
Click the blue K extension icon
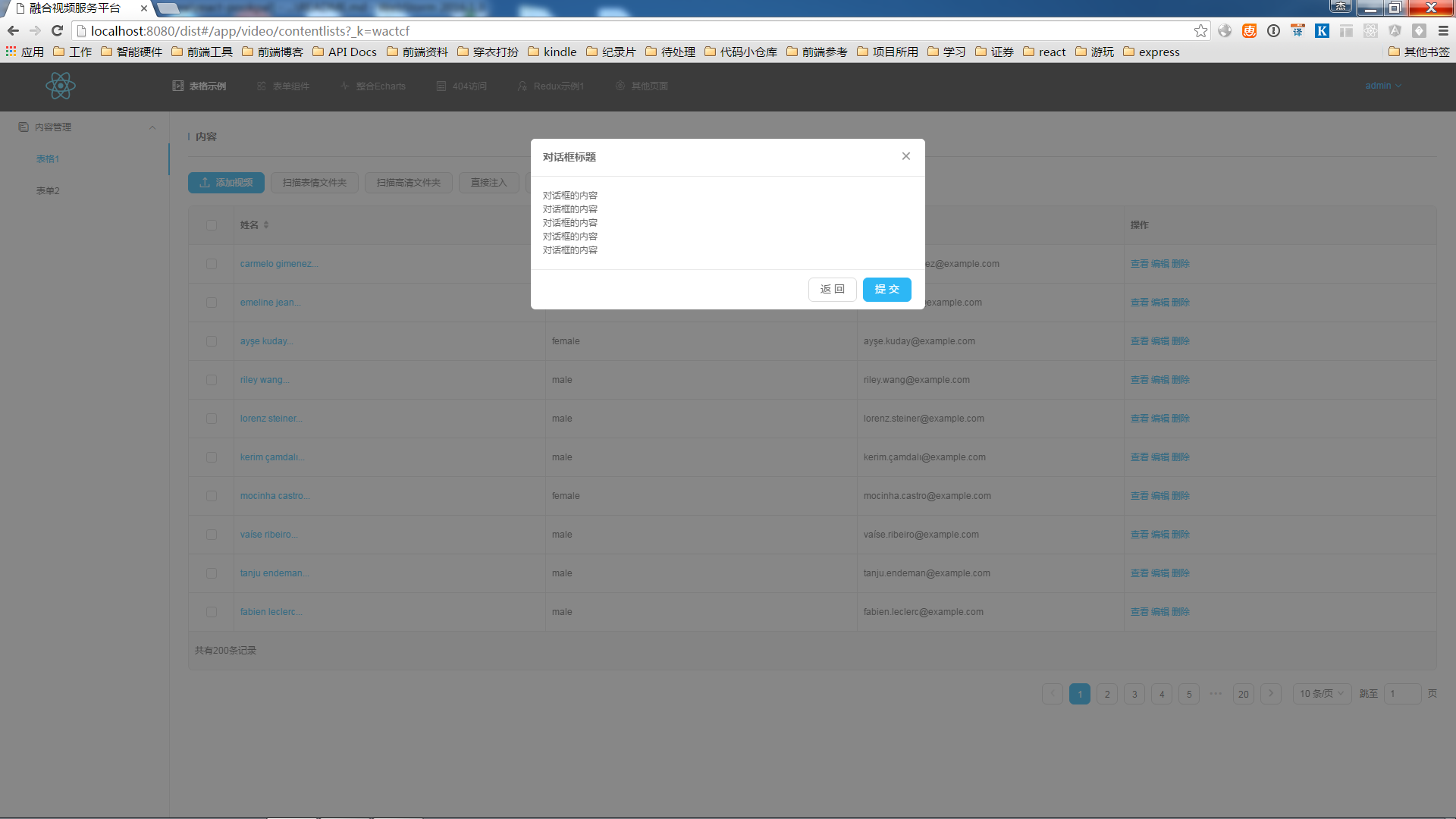point(1322,31)
